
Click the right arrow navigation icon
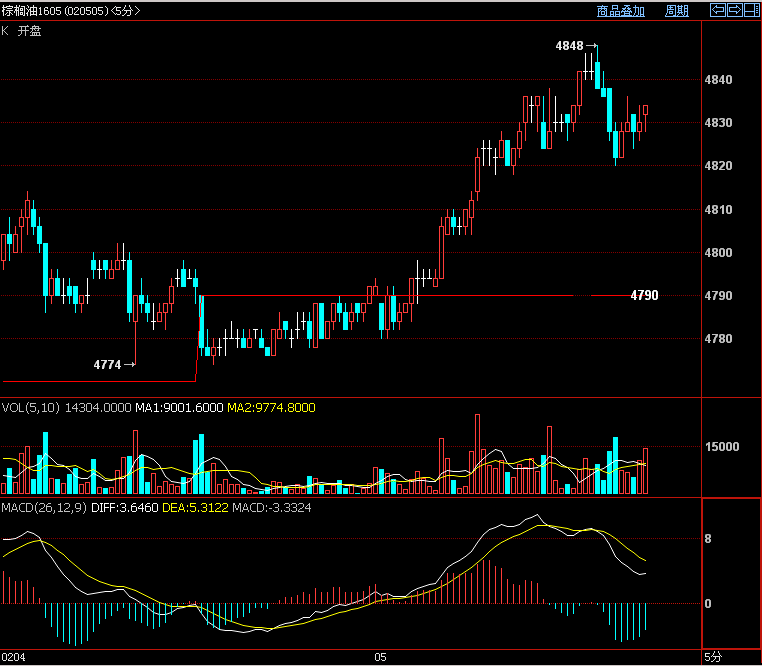pos(734,11)
